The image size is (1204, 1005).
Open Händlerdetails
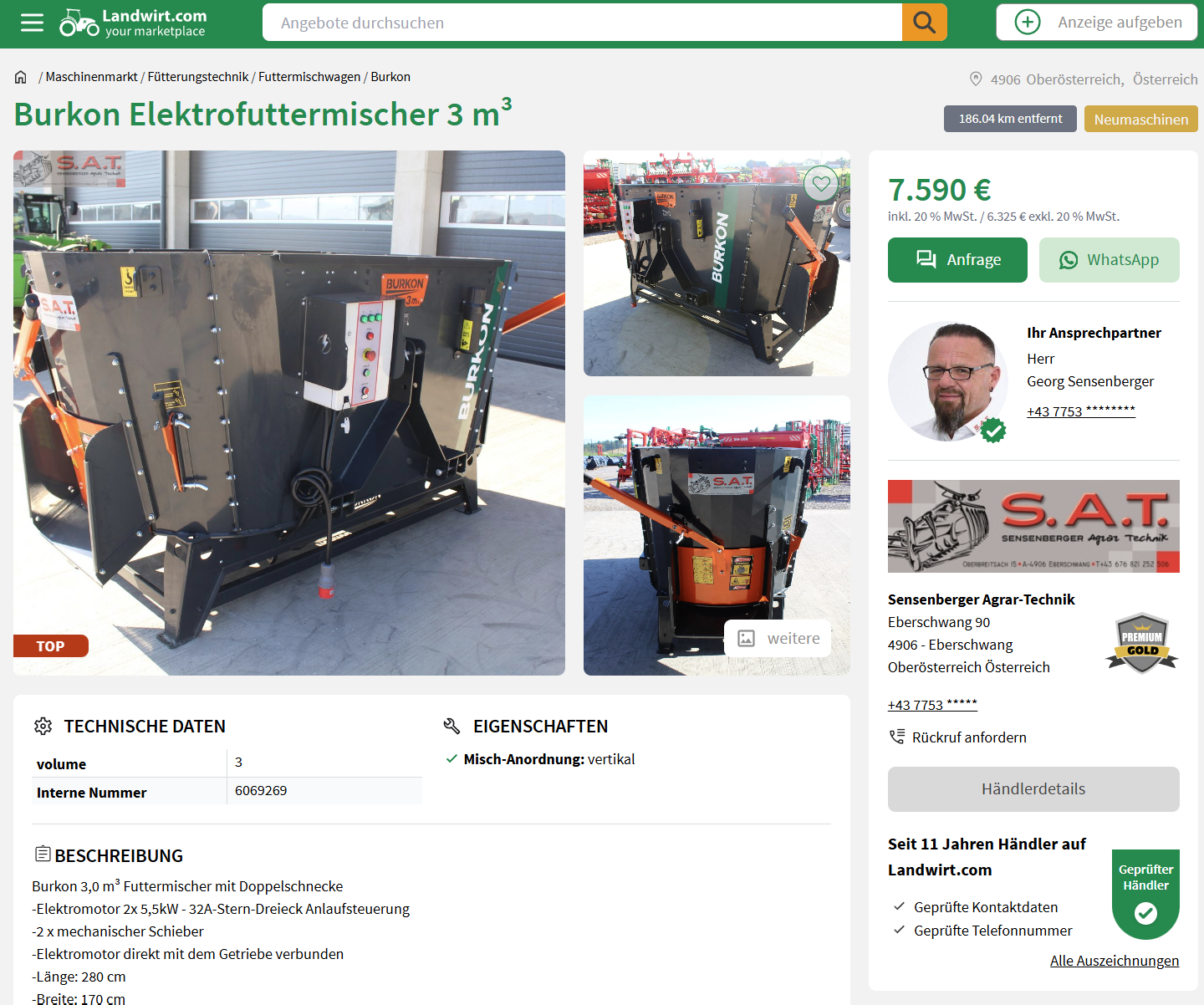click(1033, 789)
